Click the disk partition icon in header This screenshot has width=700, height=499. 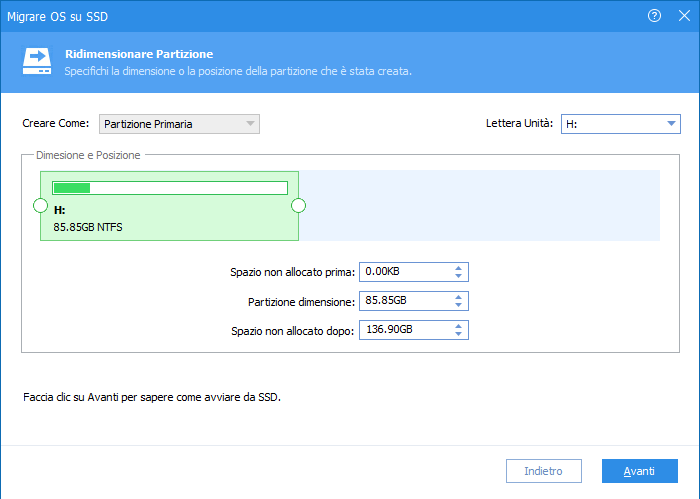pos(37,62)
